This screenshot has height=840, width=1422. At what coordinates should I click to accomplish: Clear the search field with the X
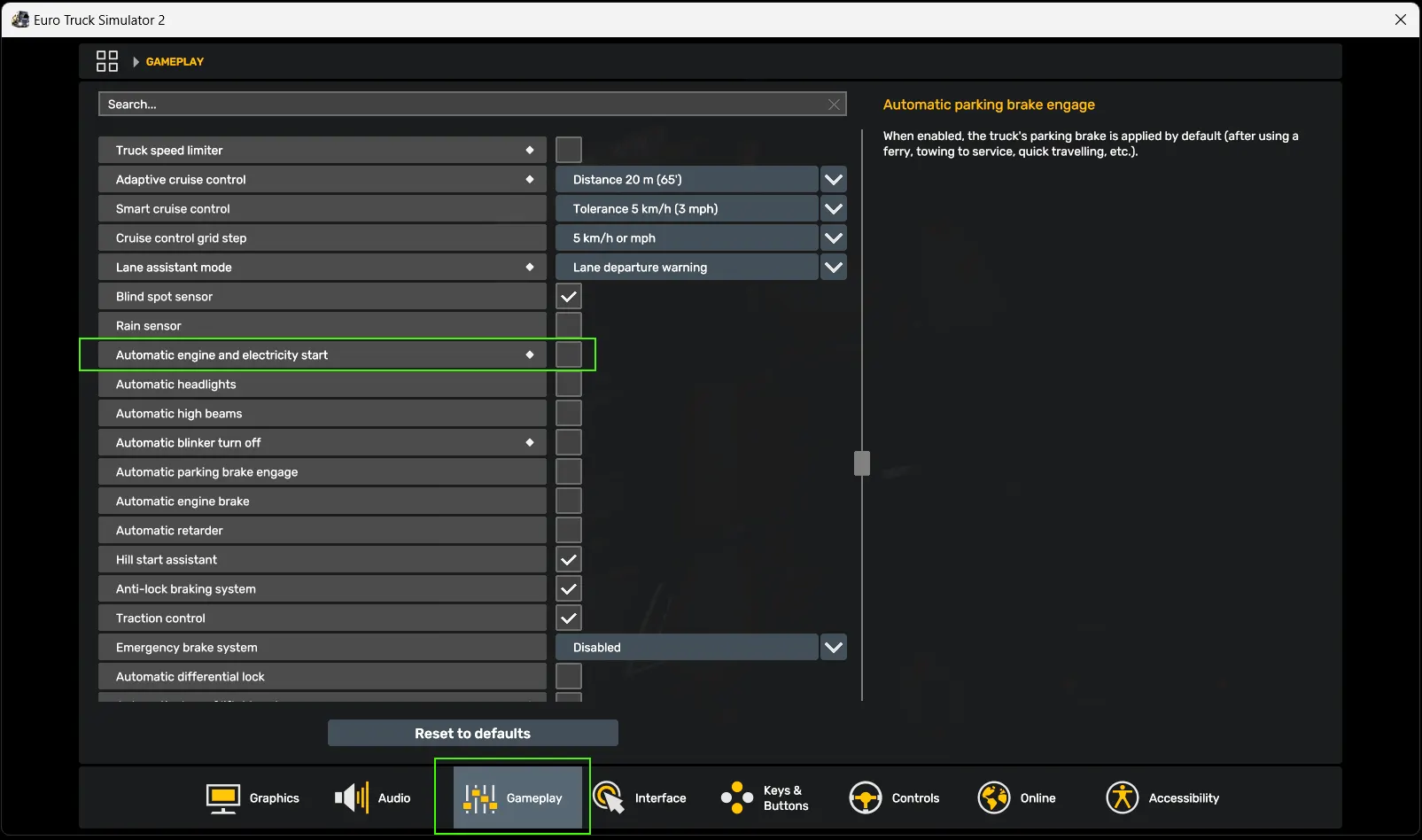click(x=834, y=105)
